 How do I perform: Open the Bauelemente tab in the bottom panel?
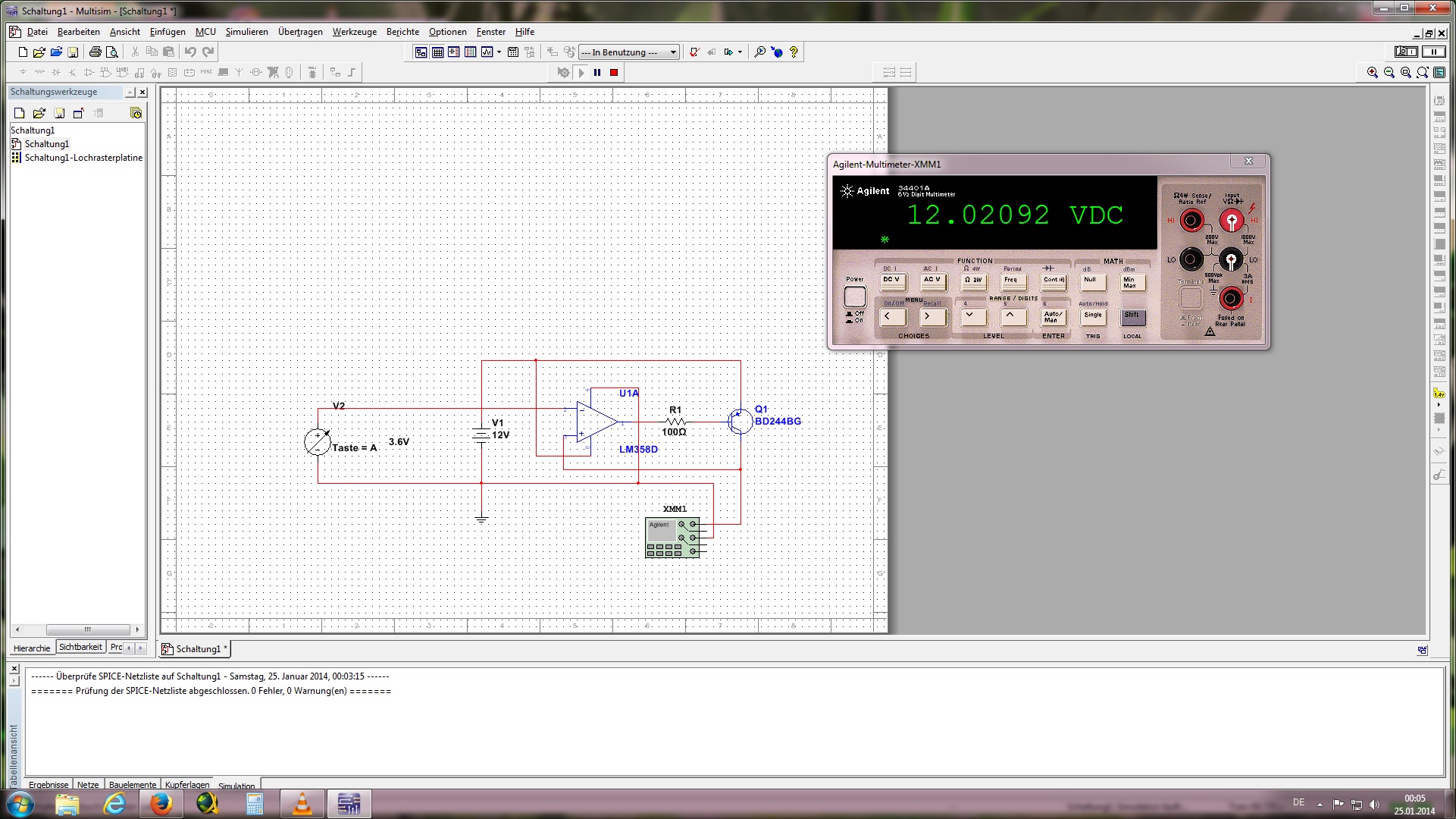(x=133, y=785)
